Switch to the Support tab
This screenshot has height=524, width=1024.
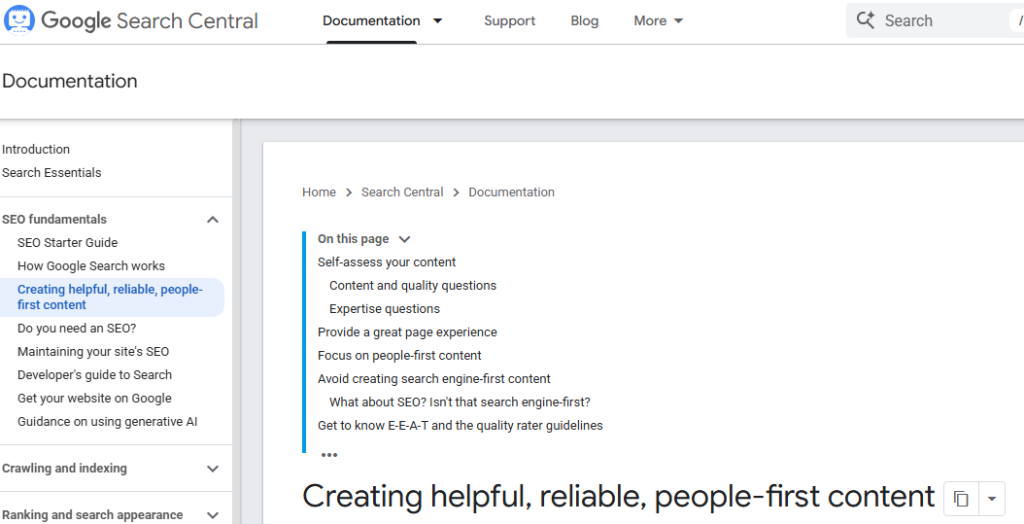click(509, 21)
